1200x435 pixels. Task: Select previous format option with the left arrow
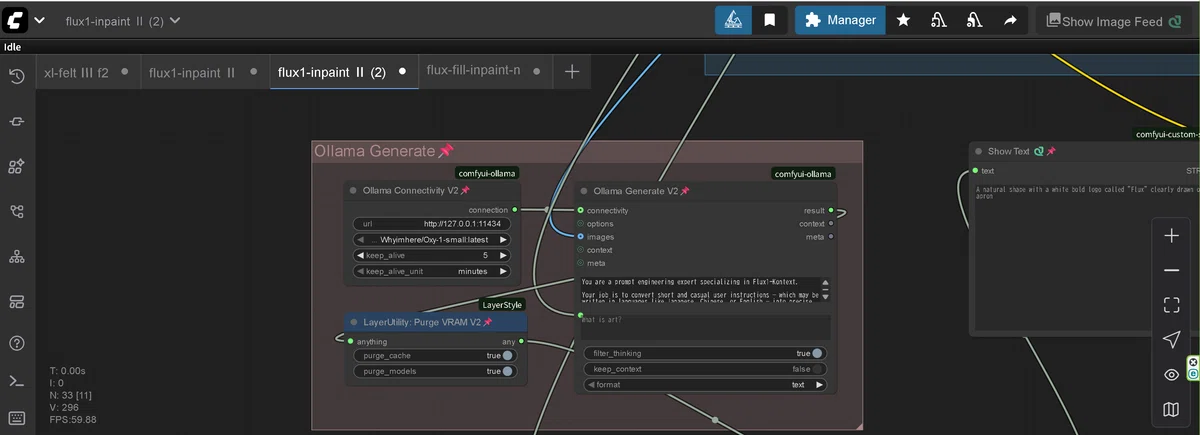tap(590, 384)
